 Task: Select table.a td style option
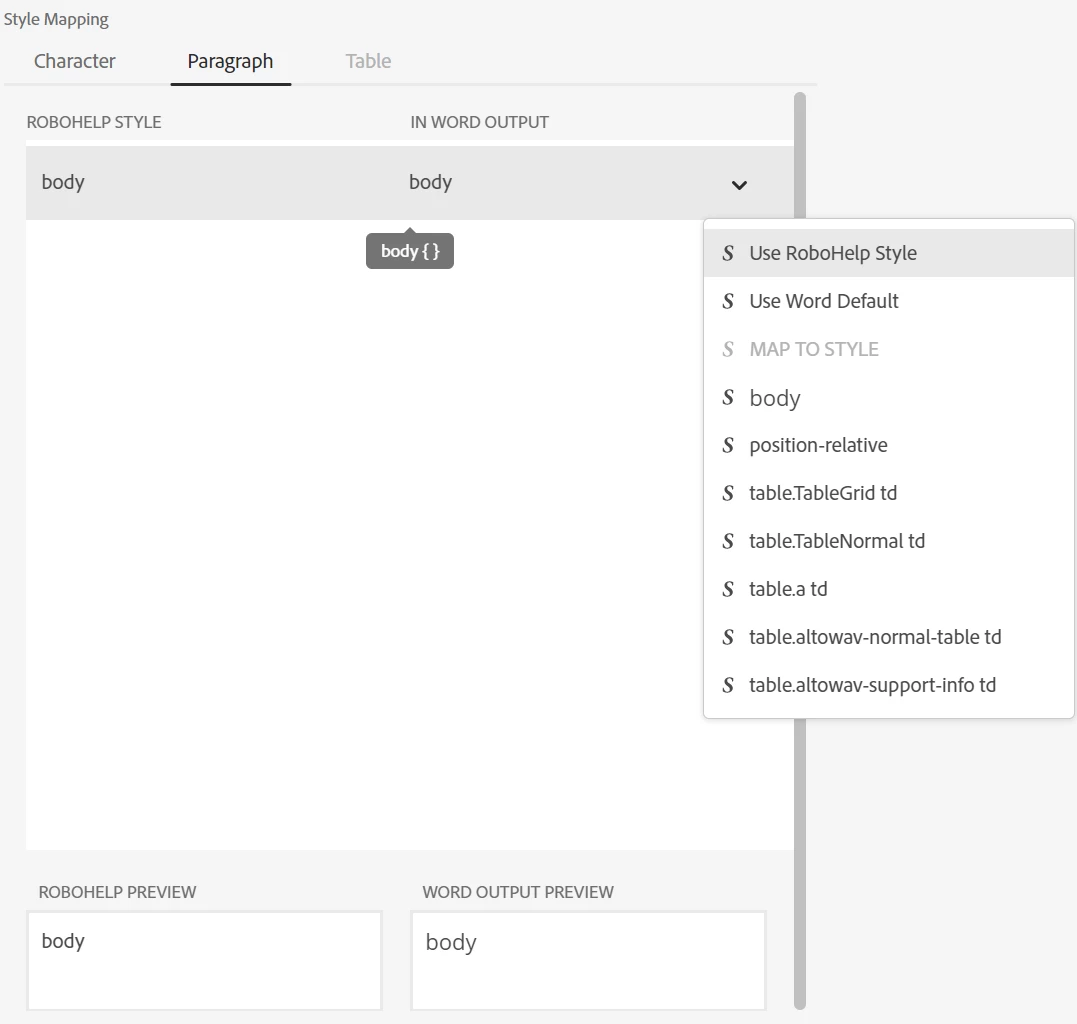coord(888,589)
